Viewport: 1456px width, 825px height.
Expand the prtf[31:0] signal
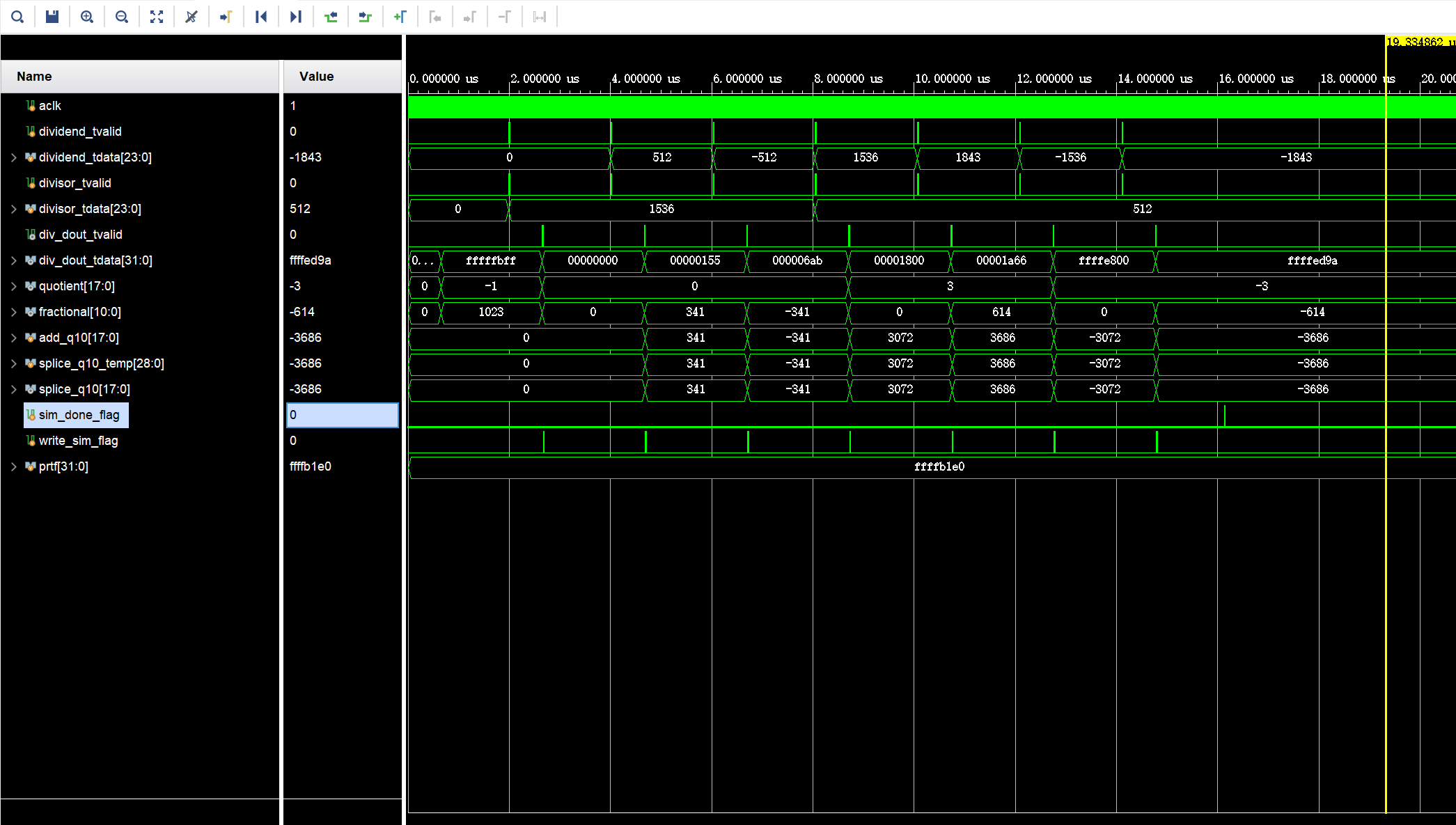pyautogui.click(x=13, y=466)
